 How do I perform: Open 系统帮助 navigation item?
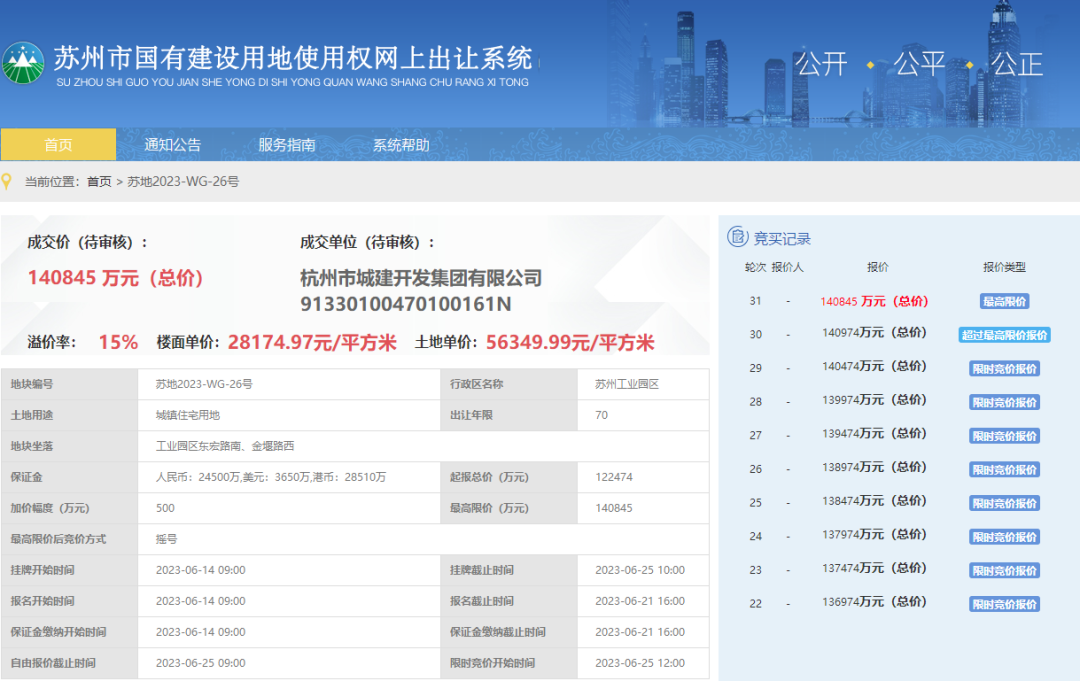click(401, 145)
